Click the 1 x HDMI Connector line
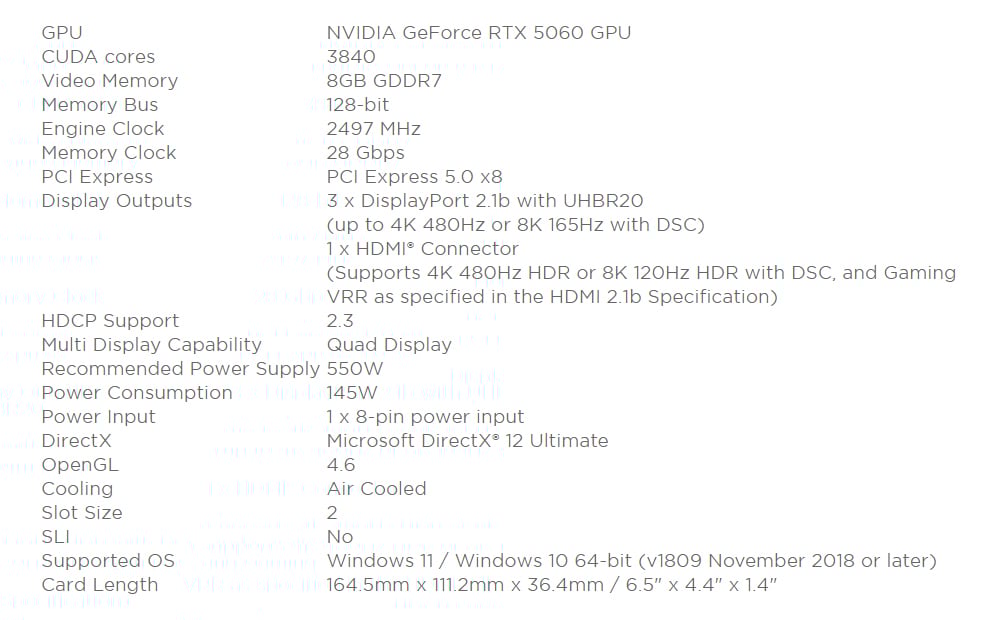 422,249
